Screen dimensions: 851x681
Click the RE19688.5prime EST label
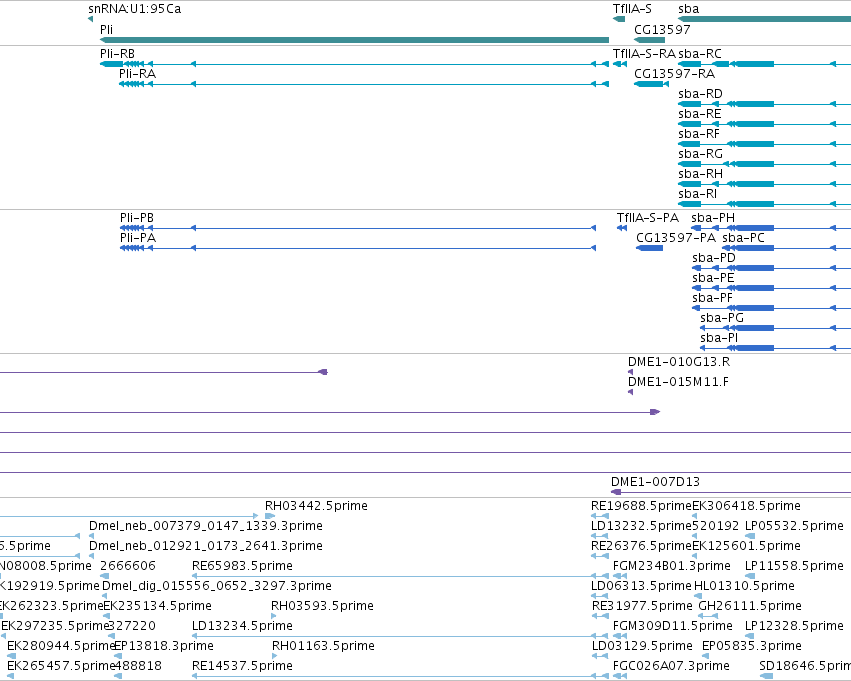642,506
